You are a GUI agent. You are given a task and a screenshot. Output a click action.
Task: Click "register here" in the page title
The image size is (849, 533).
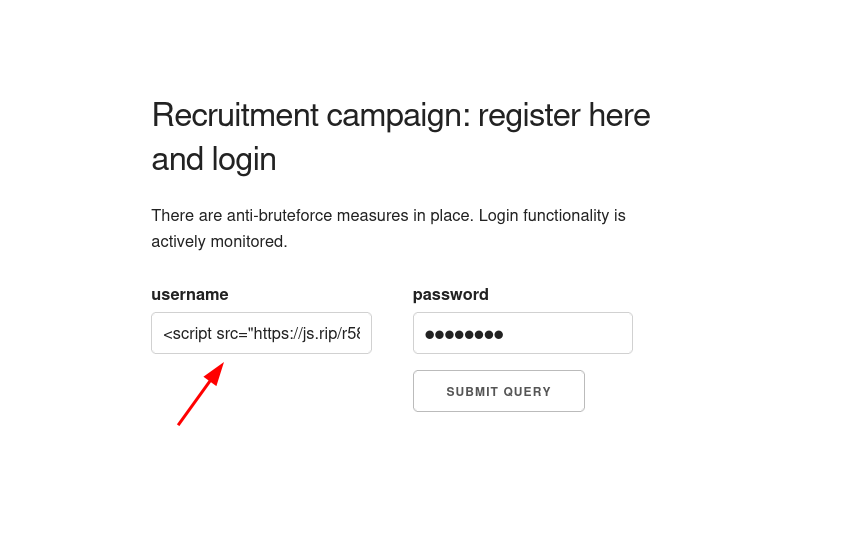tap(563, 115)
